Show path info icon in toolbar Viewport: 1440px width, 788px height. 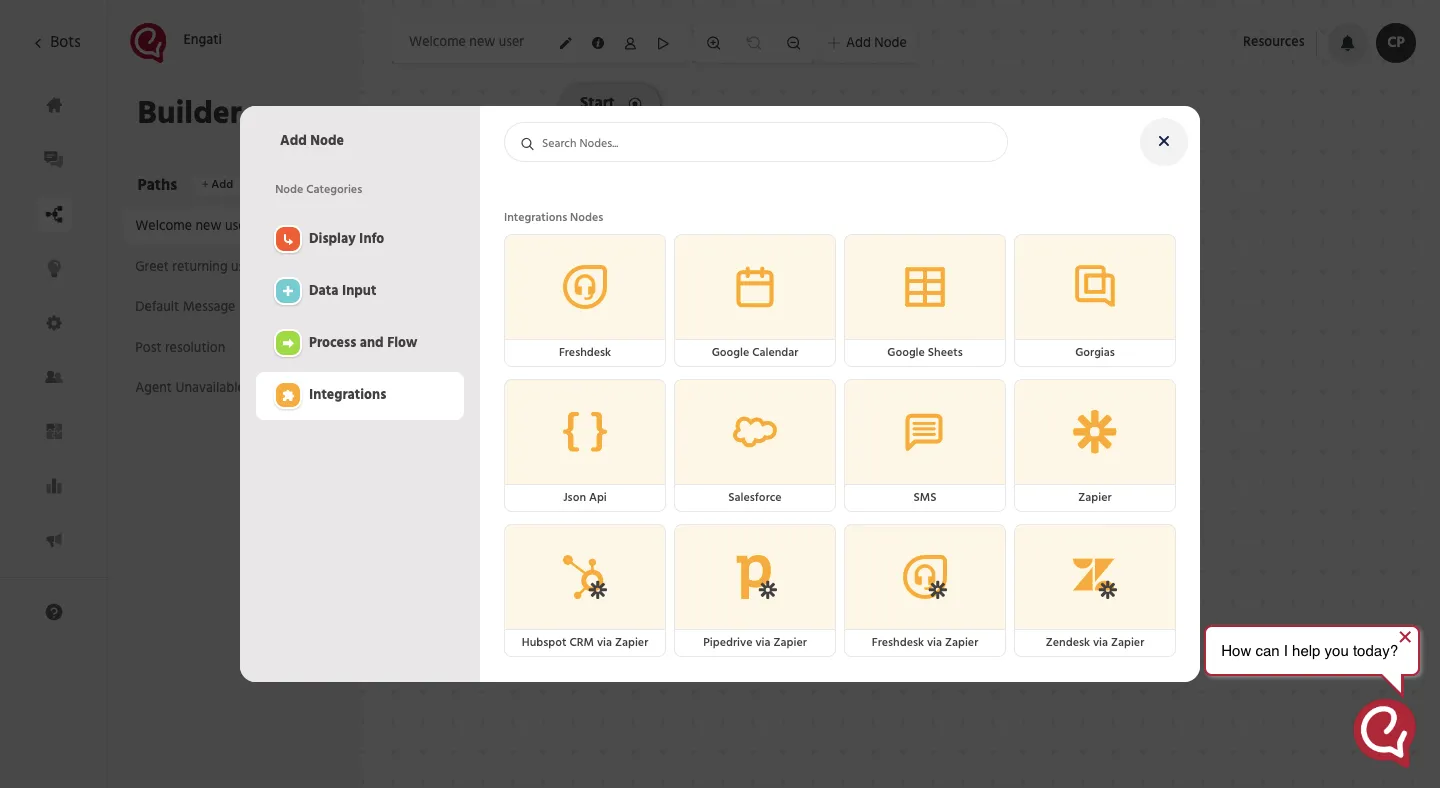pos(598,43)
